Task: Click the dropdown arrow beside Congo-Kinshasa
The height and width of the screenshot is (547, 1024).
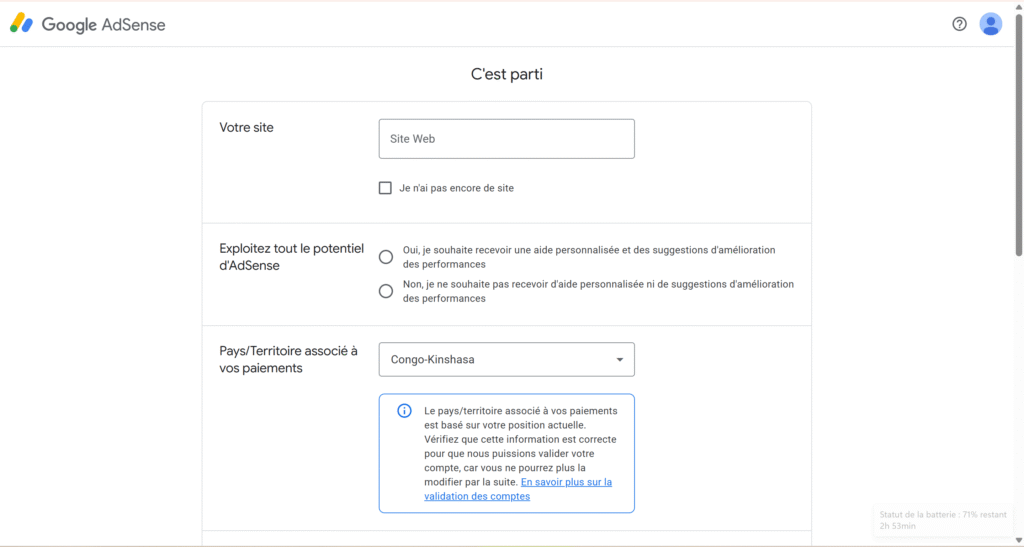Action: point(619,360)
